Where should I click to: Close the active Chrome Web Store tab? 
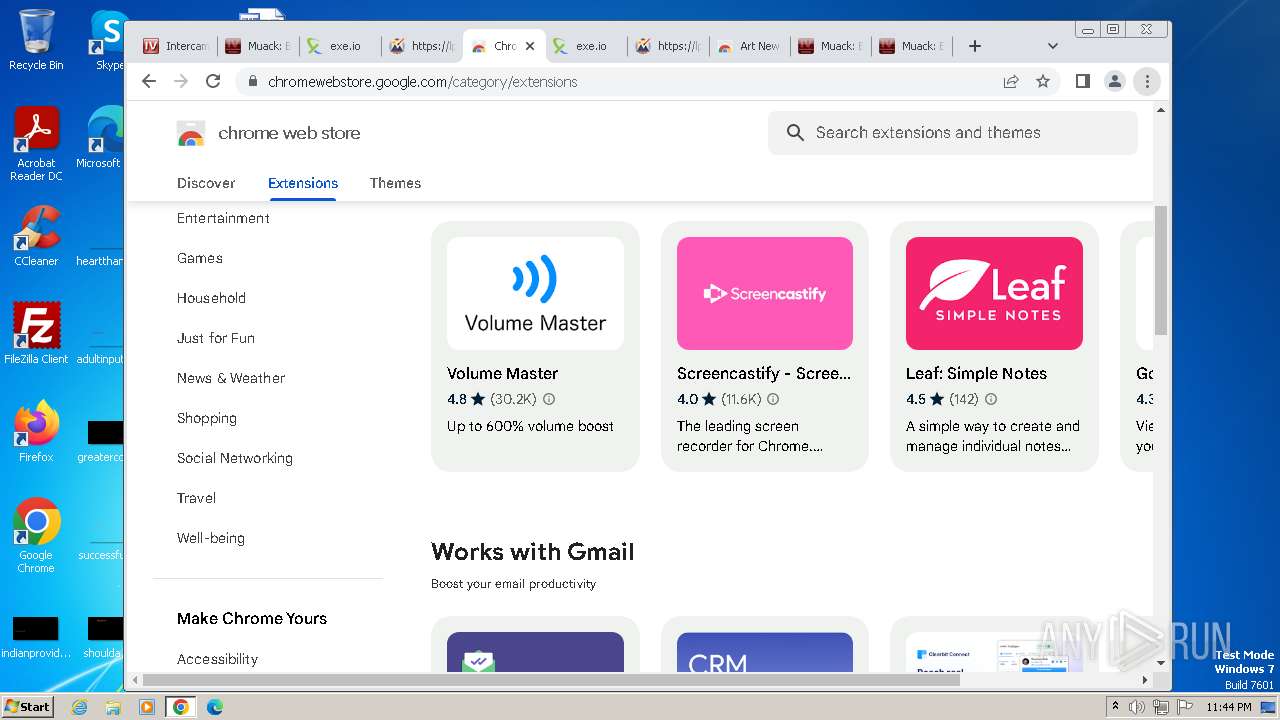530,46
